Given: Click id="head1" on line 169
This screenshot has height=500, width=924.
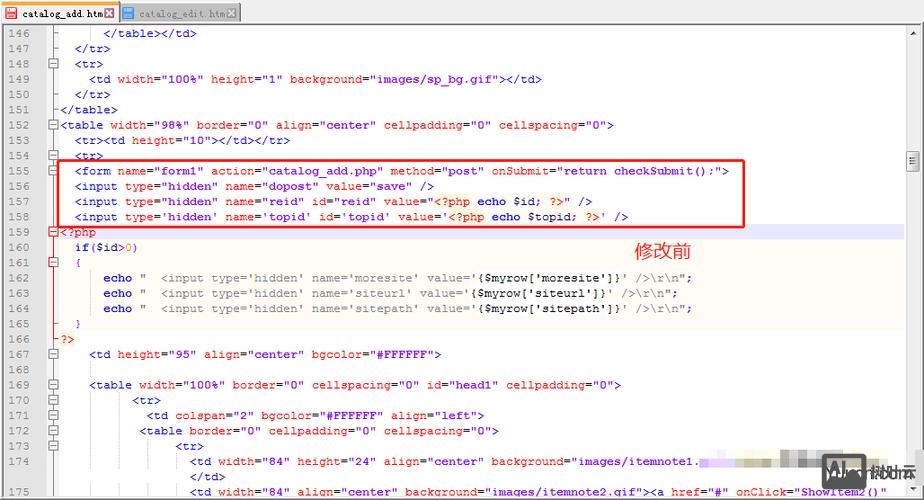Looking at the screenshot, I should click(x=463, y=385).
